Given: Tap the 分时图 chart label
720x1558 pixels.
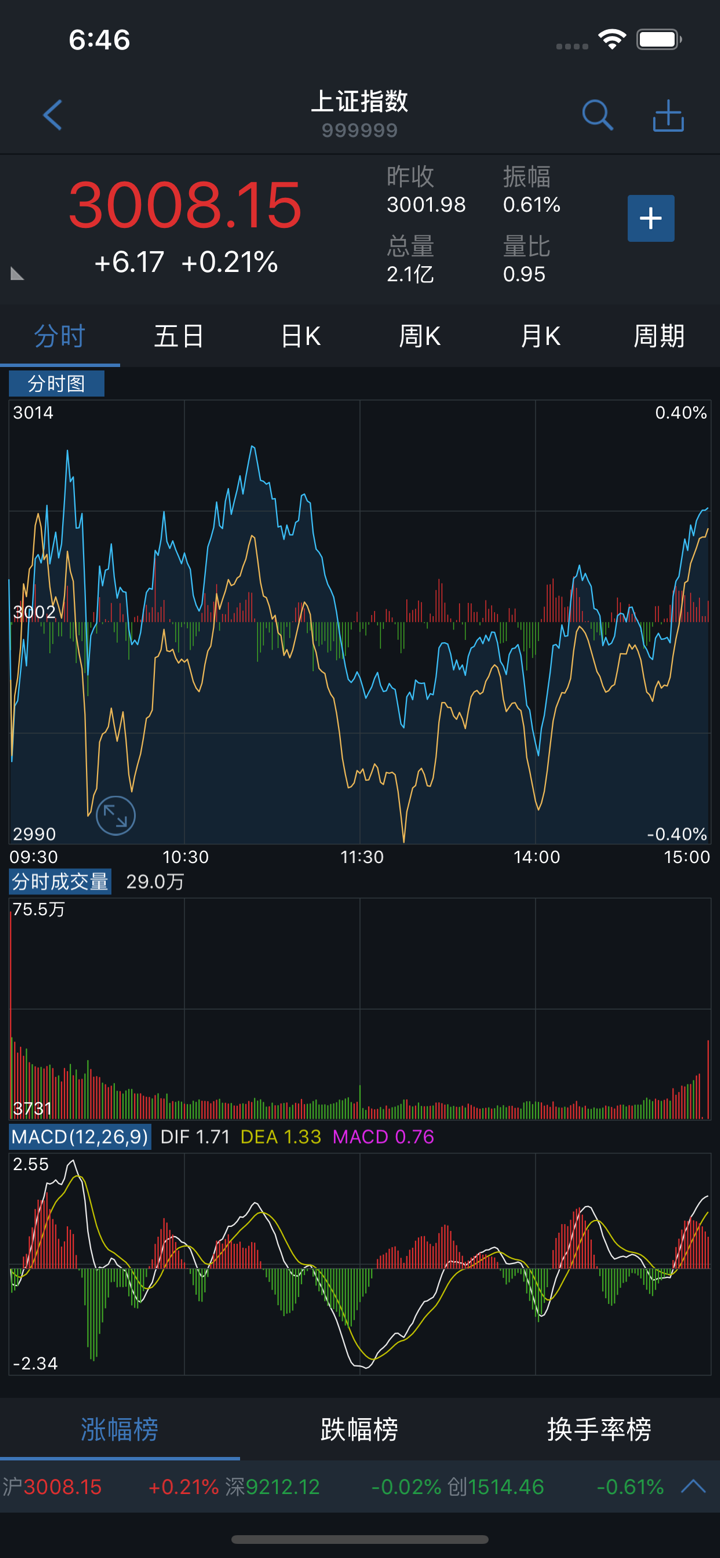Looking at the screenshot, I should 56,383.
